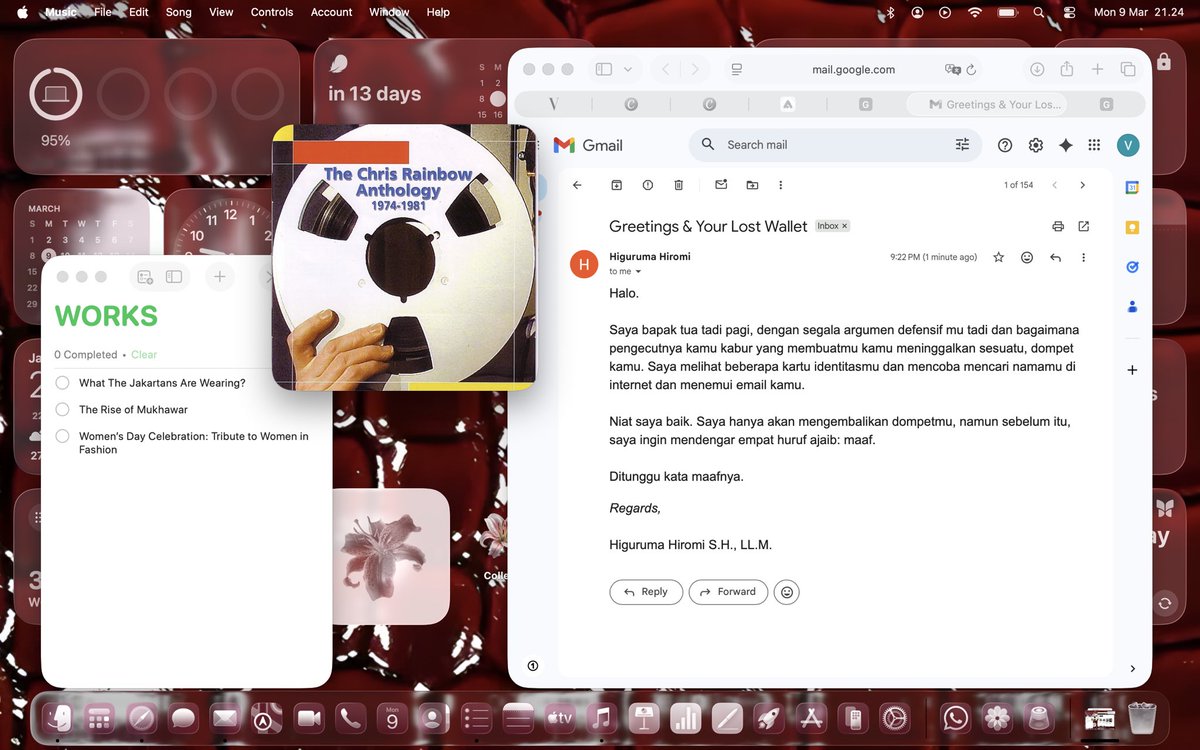
Task: Expand recipient details arrow next to 'to me'
Action: pyautogui.click(x=638, y=272)
